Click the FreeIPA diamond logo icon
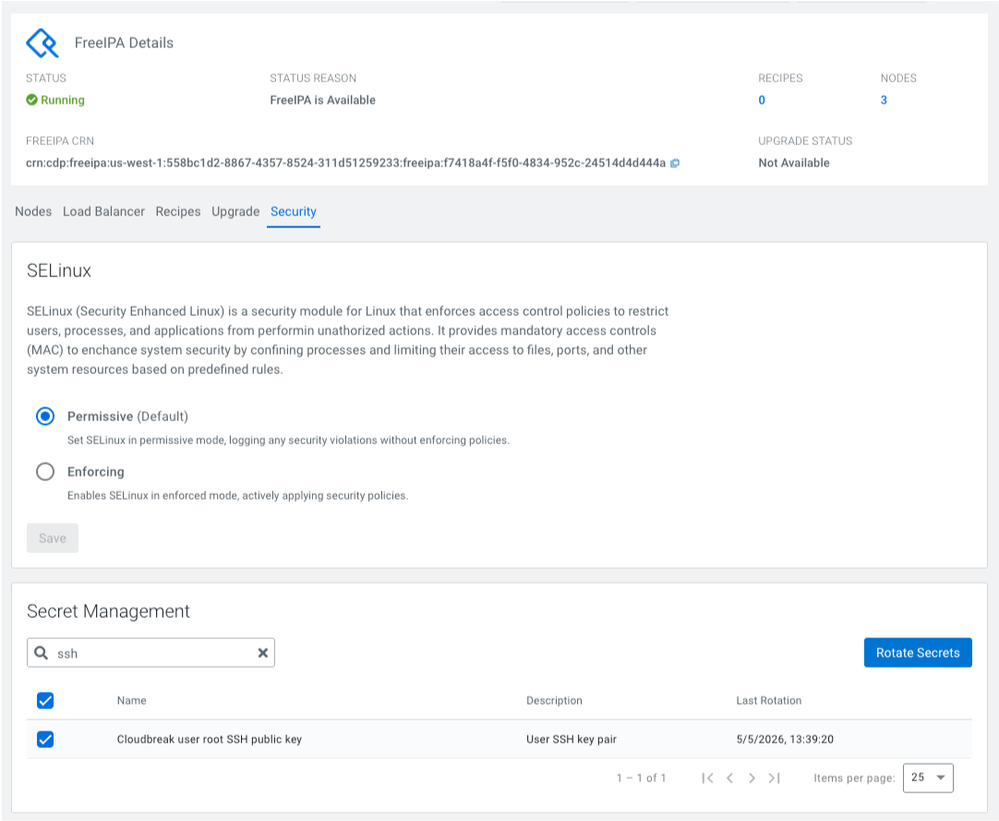This screenshot has width=999, height=821. [x=42, y=43]
